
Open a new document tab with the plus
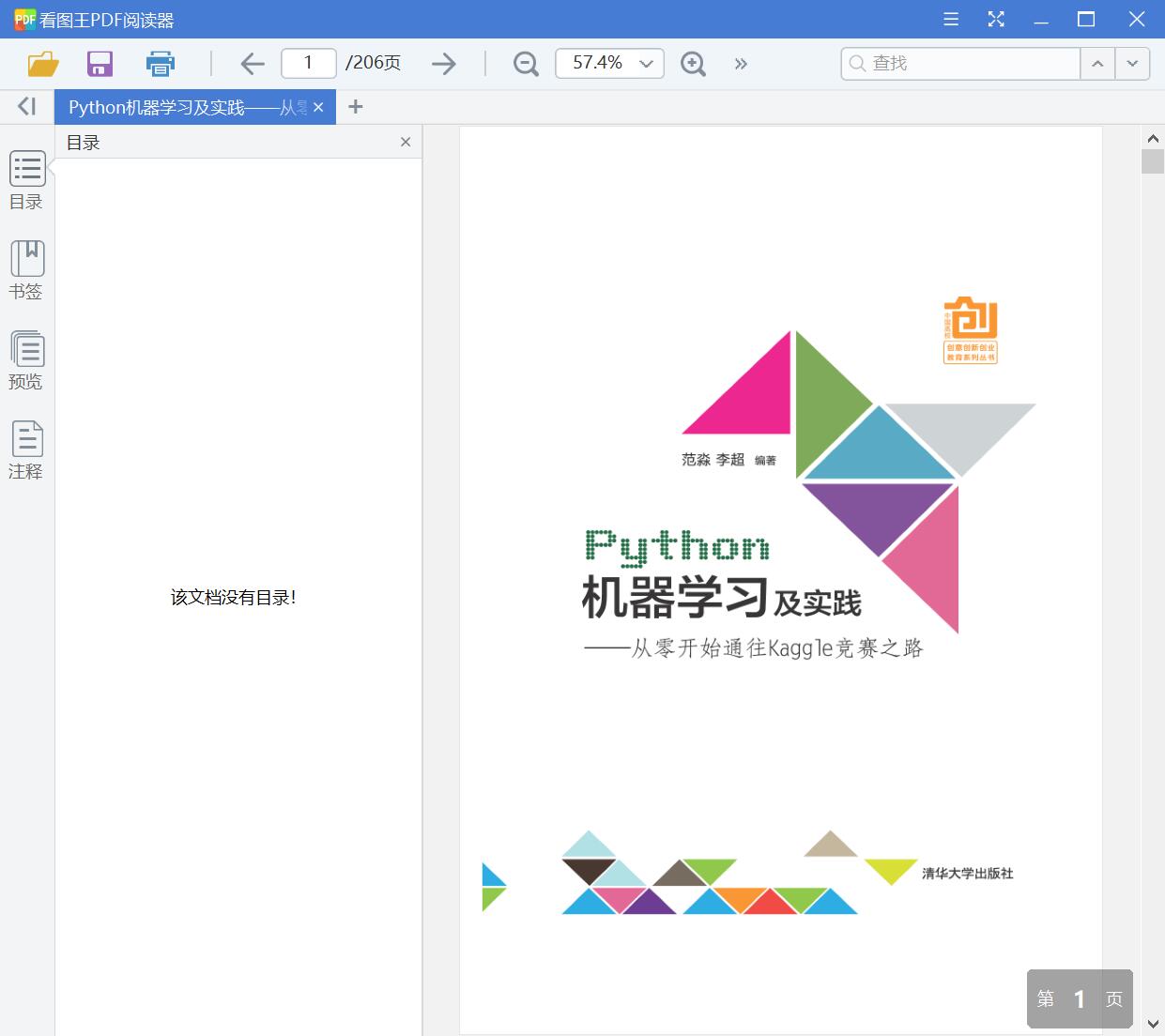pos(355,106)
